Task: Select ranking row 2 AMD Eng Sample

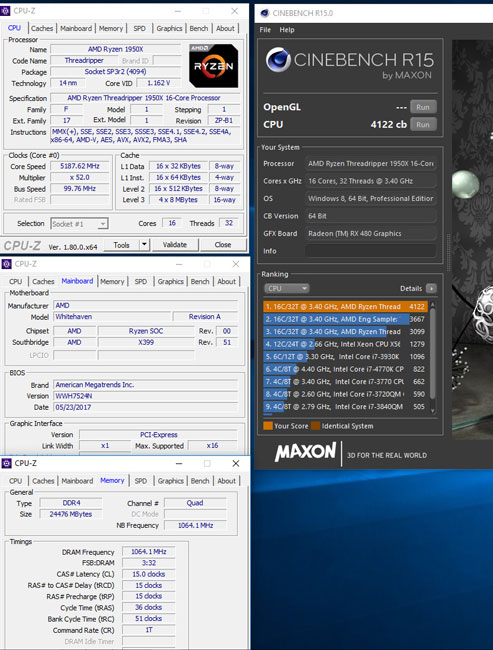Action: click(345, 319)
